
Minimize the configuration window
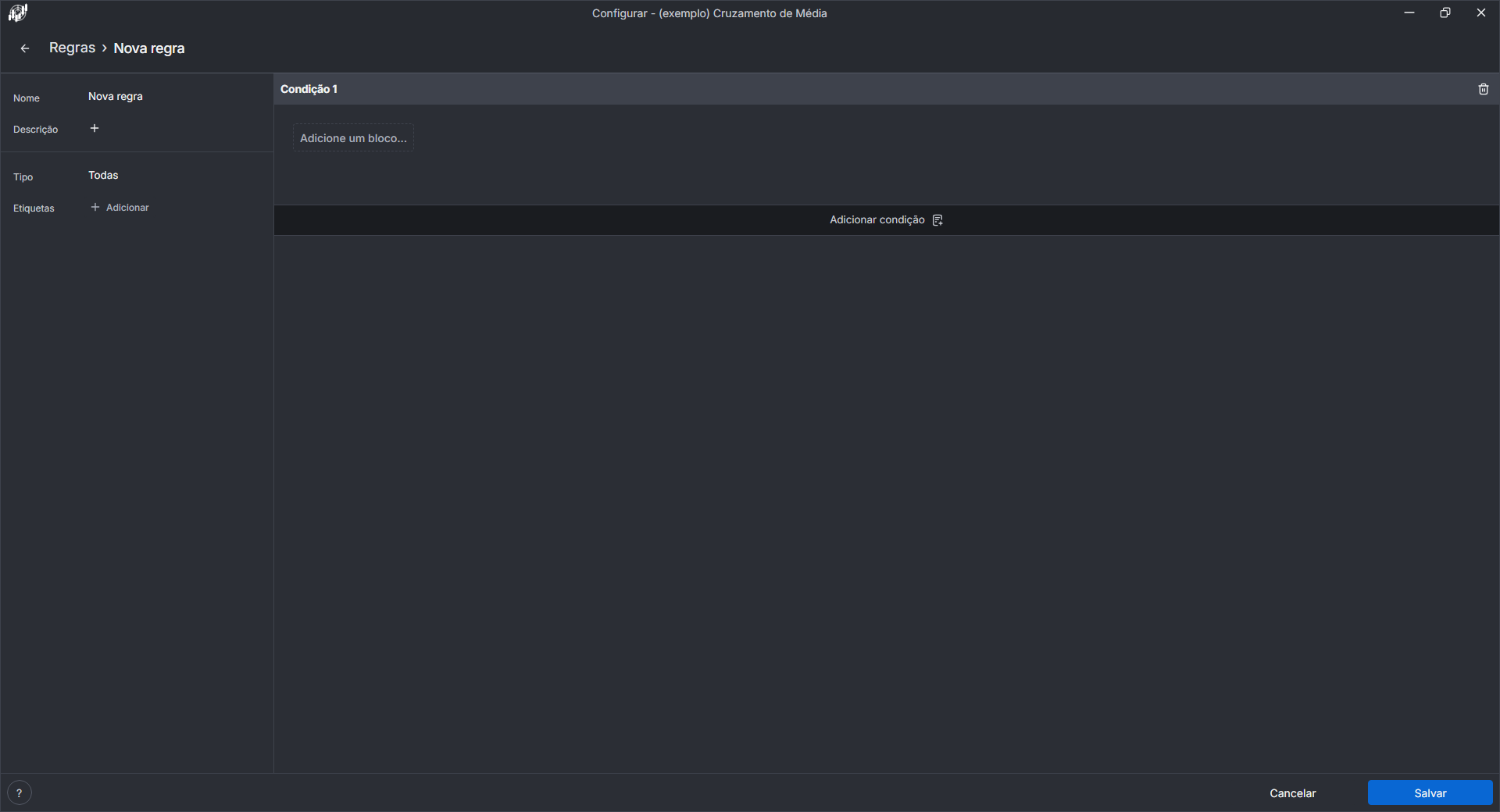(x=1409, y=12)
